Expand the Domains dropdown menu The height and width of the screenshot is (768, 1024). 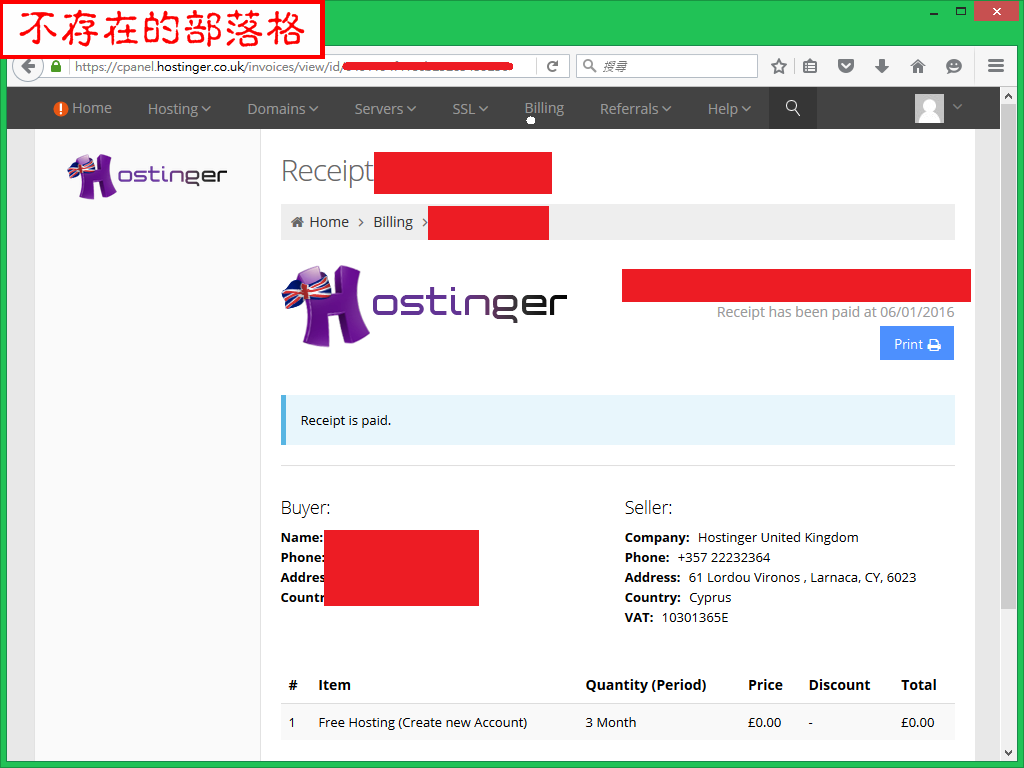click(282, 109)
